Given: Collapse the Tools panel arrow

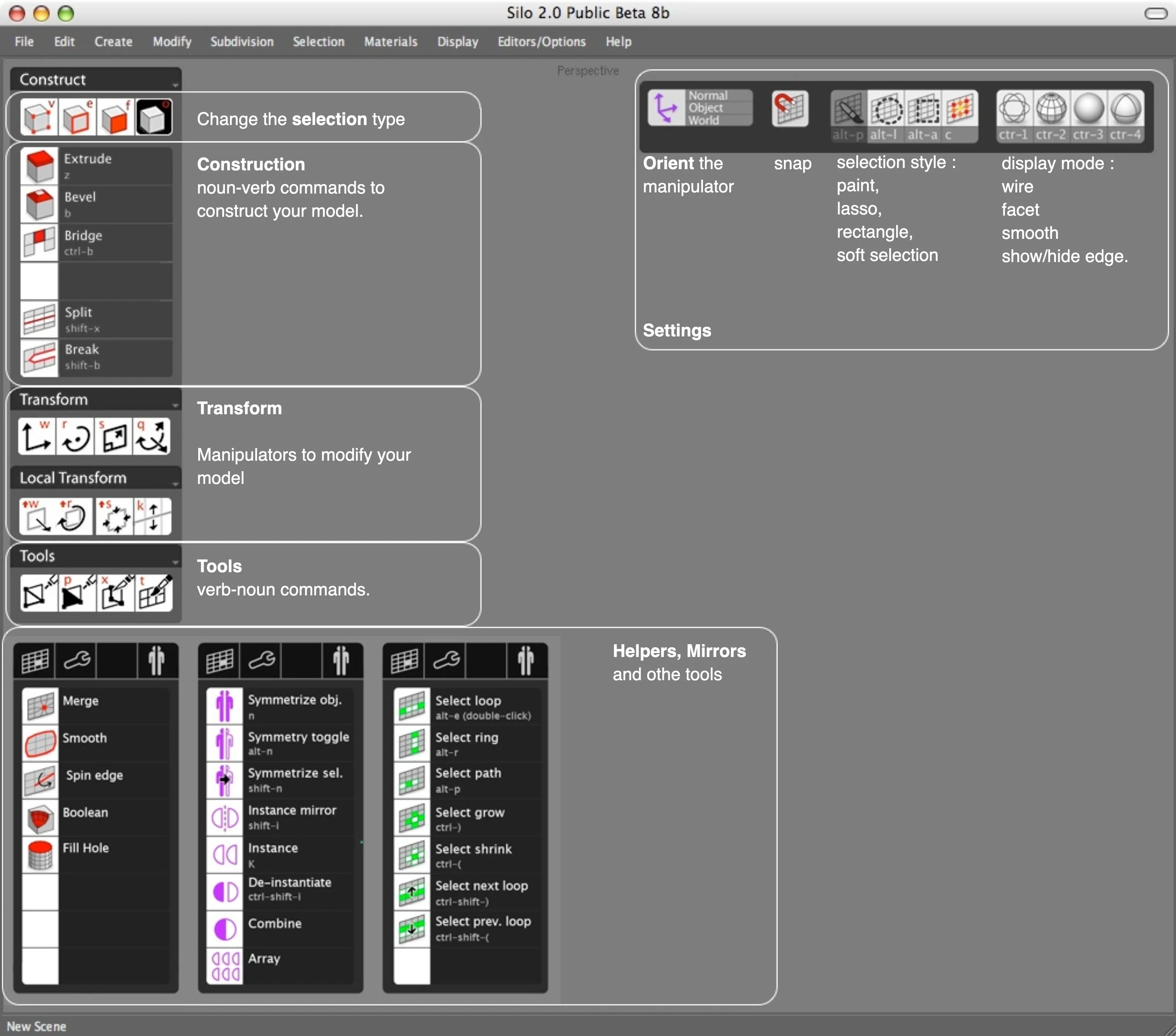Looking at the screenshot, I should click(x=175, y=562).
